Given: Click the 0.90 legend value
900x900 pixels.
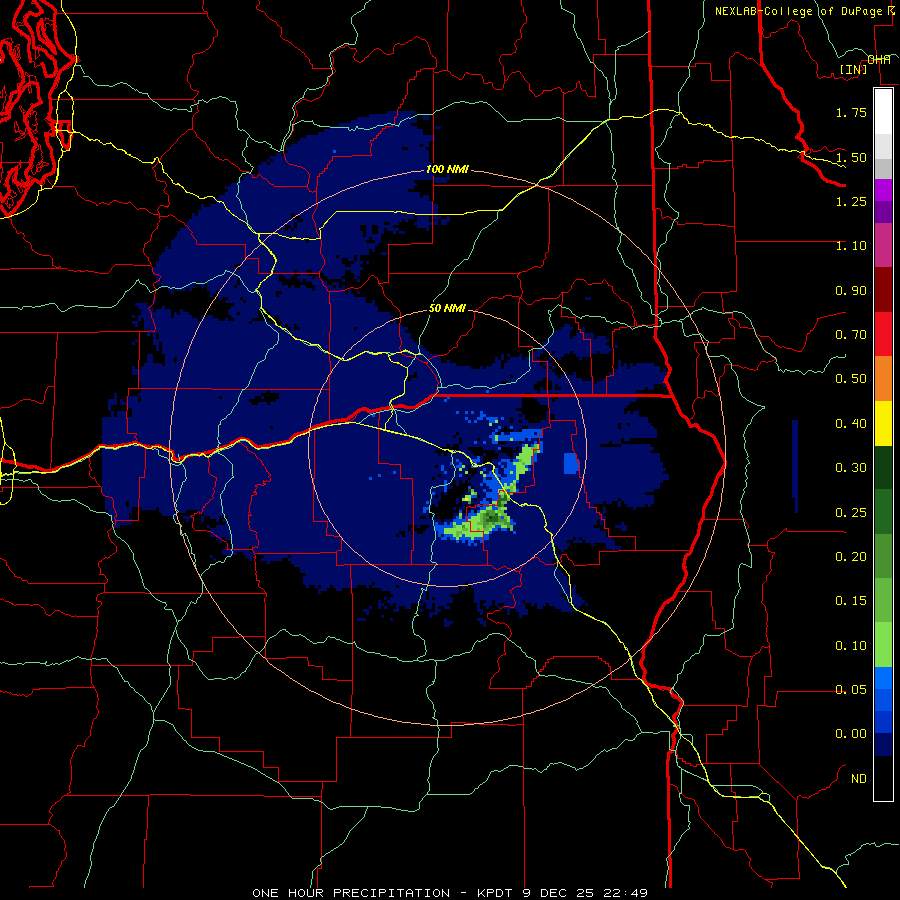Looking at the screenshot, I should [851, 290].
